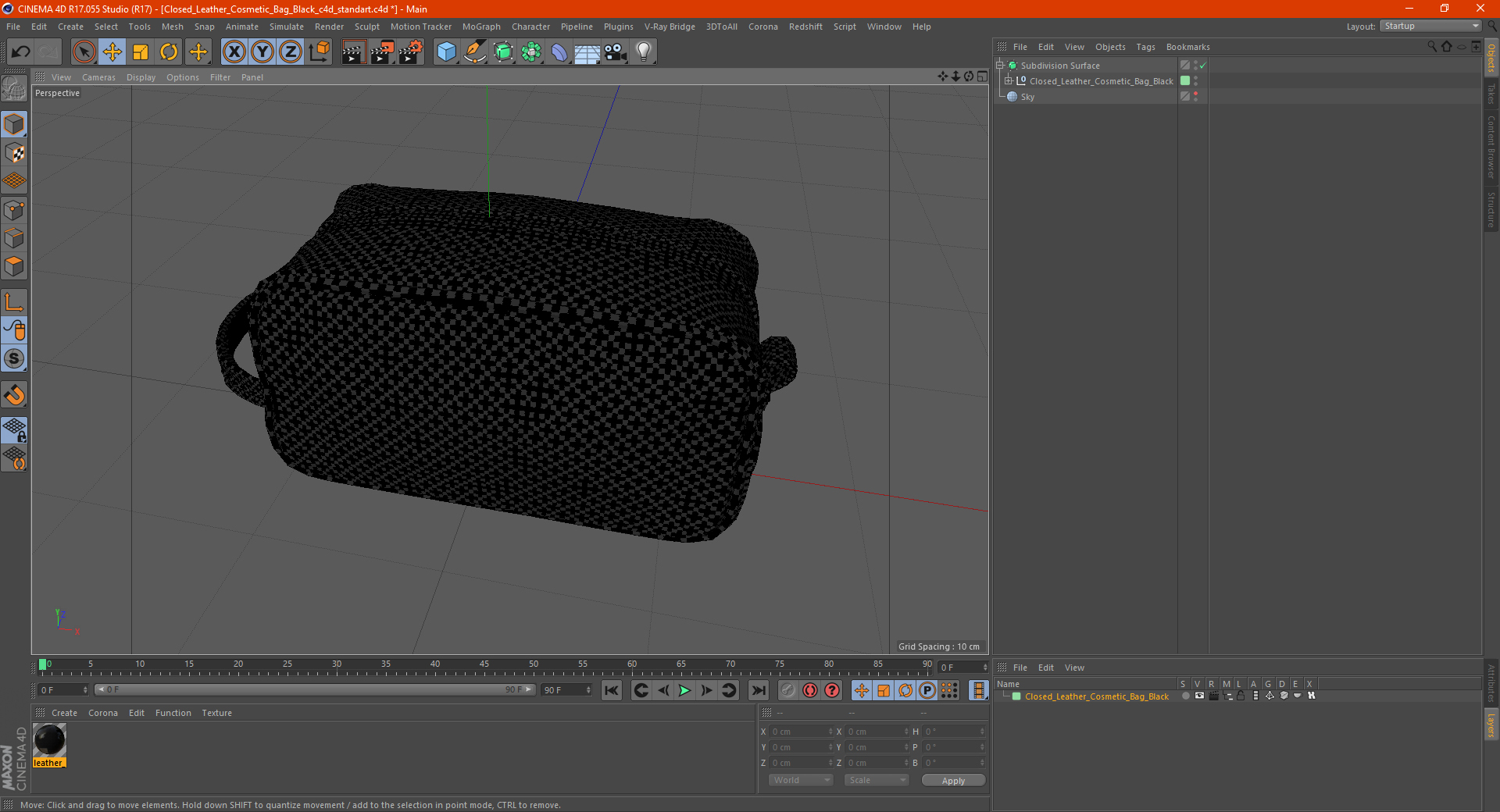This screenshot has height=812, width=1500.
Task: Select the leather material thumbnail
Action: [x=49, y=740]
